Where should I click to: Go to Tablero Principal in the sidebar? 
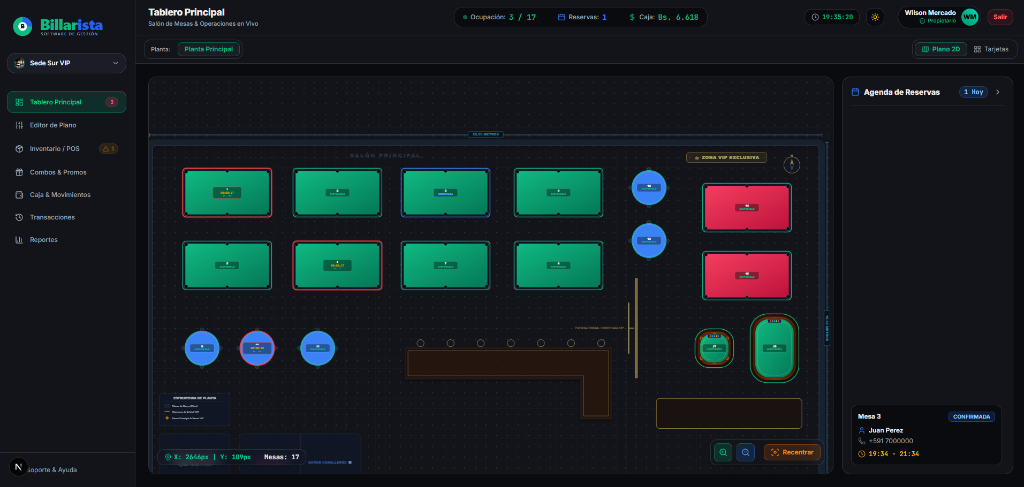point(67,102)
